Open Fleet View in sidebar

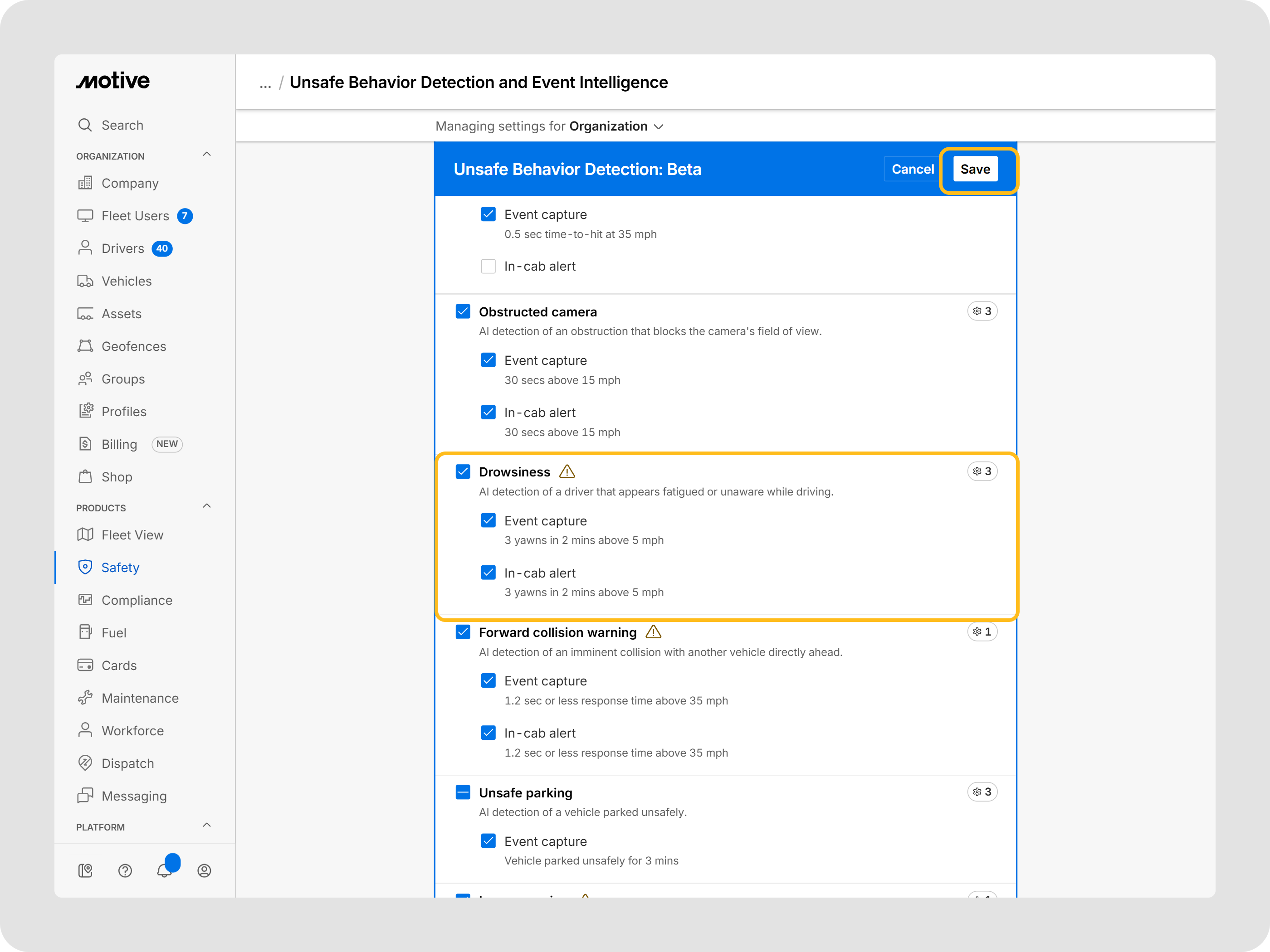pyautogui.click(x=132, y=535)
